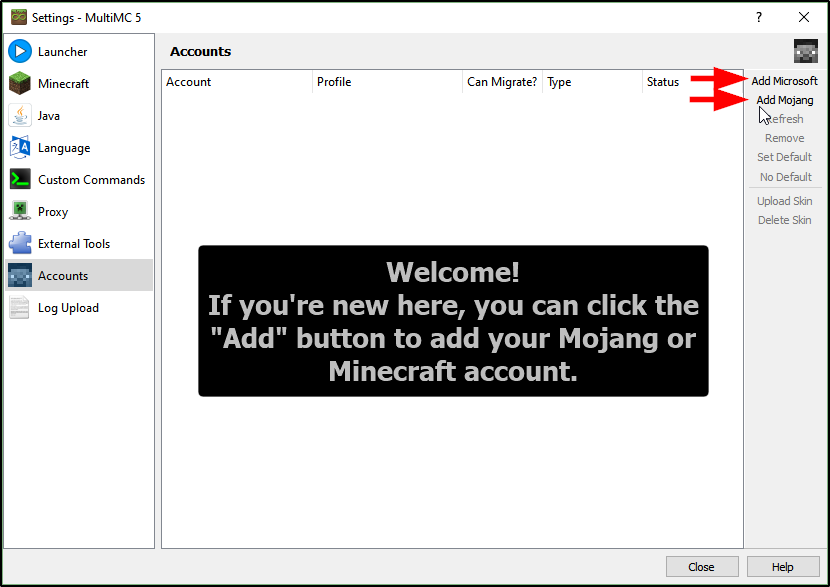Click the Accounts steve head icon
Viewport: 830px width, 587px height.
click(20, 276)
